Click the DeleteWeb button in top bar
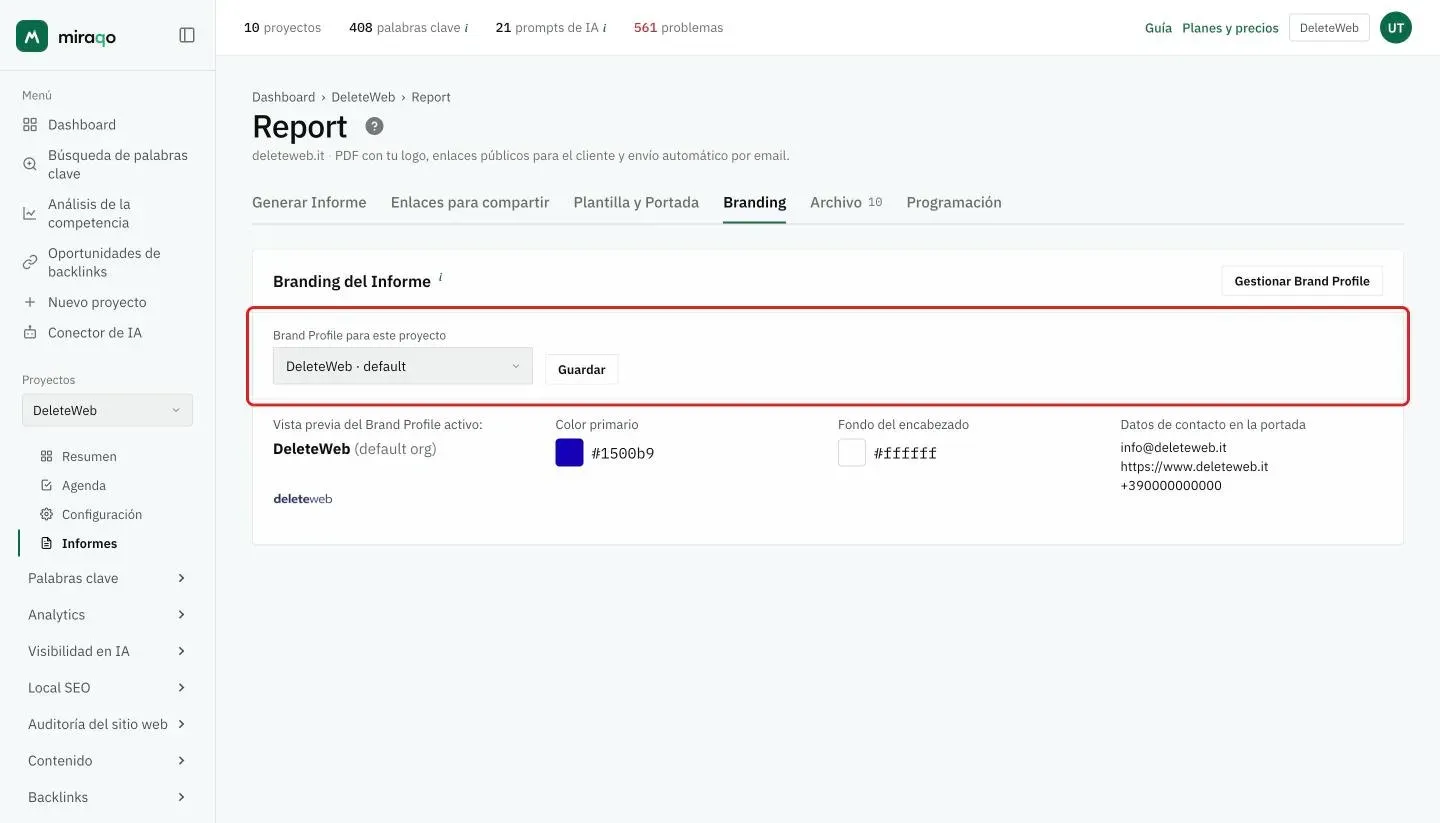Screen dimensions: 1440x823 tap(1329, 28)
